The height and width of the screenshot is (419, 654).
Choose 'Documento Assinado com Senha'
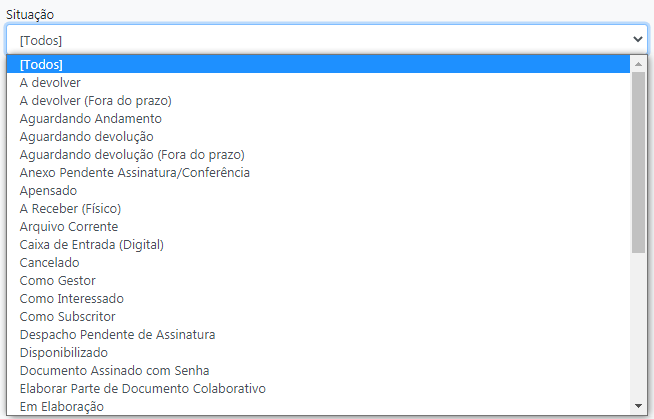point(114,371)
